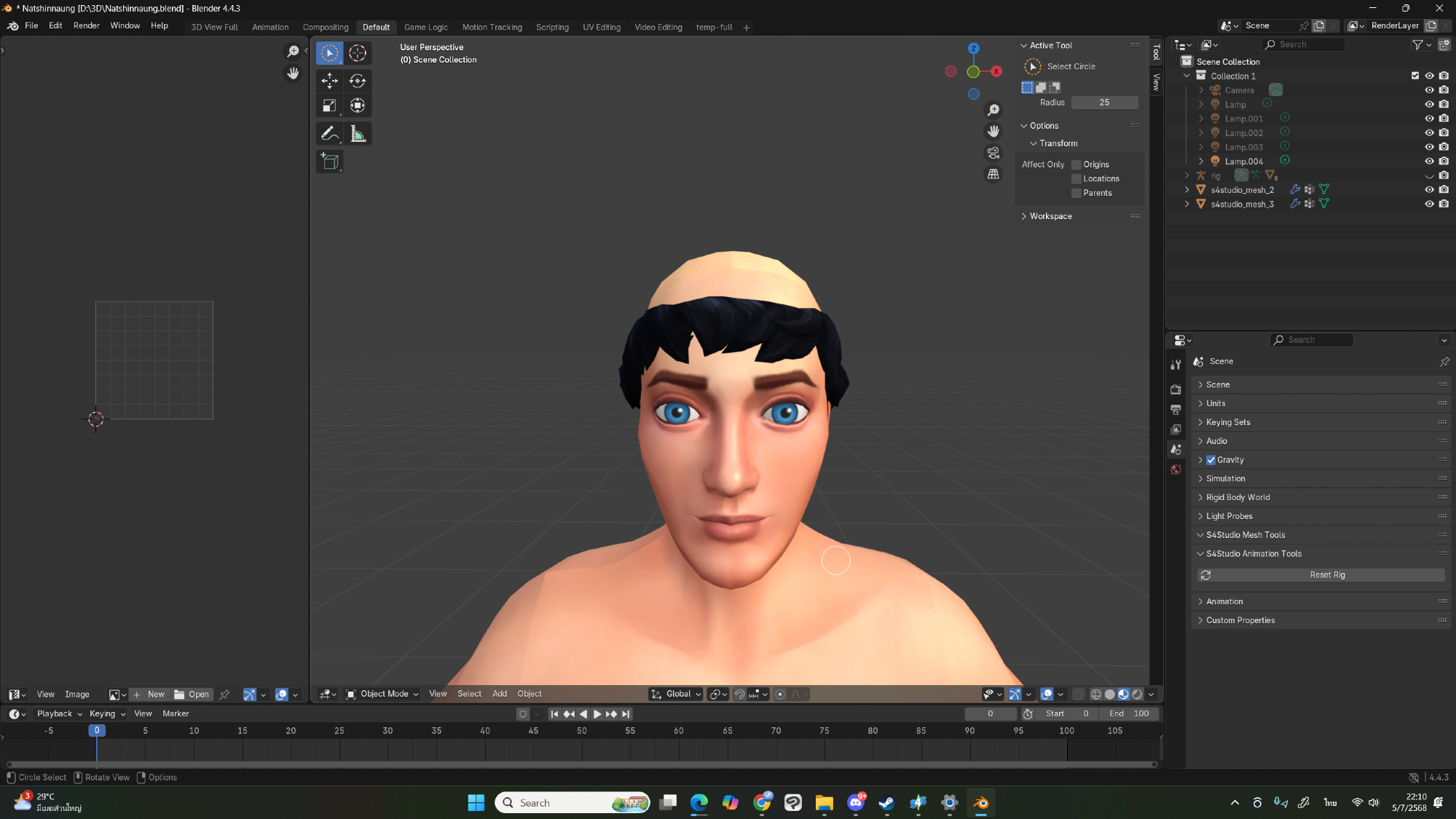Enable the Origins affect-only checkbox

point(1076,165)
